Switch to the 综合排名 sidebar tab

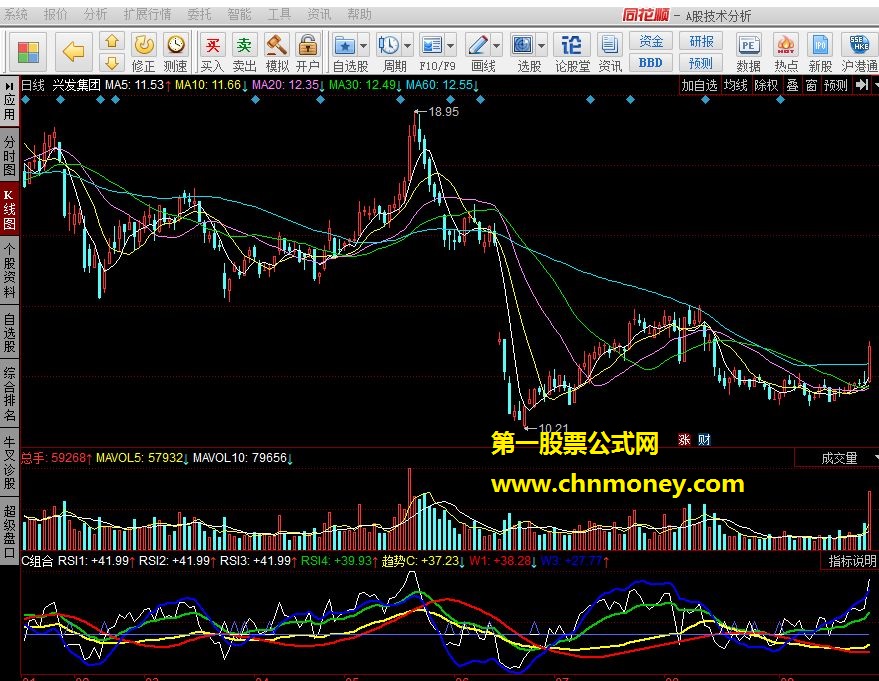tap(9, 395)
